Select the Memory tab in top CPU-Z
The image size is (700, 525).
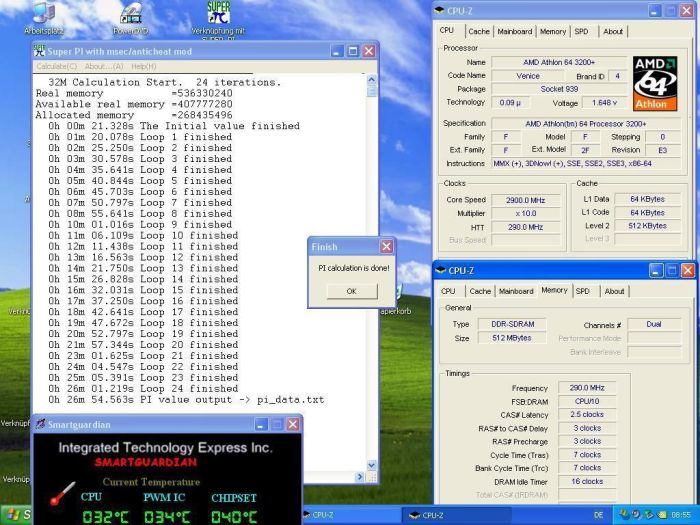(x=553, y=32)
